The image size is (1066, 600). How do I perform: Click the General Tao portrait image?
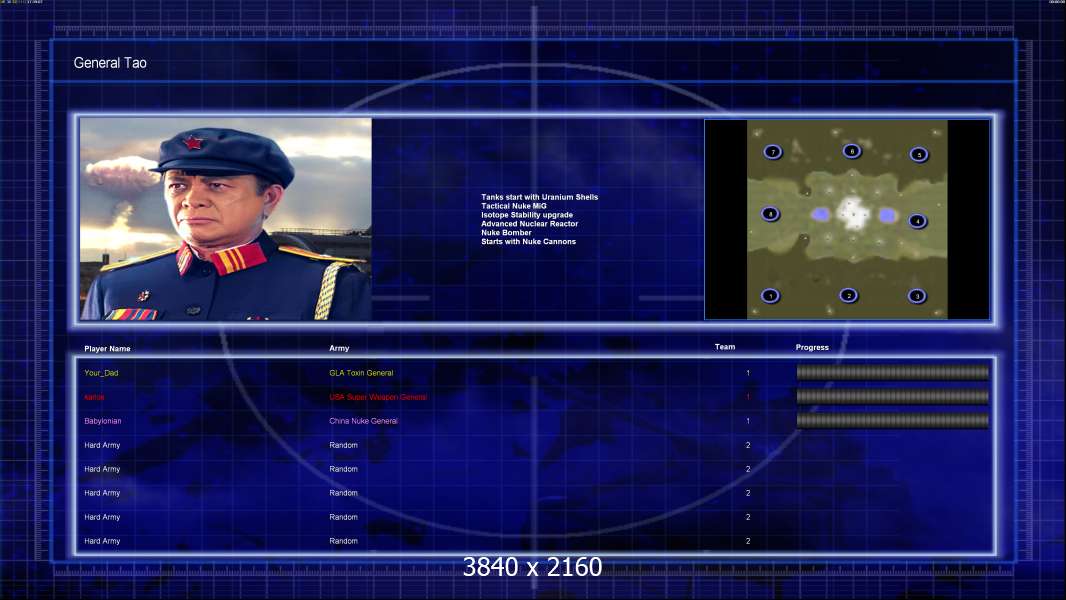pyautogui.click(x=226, y=219)
